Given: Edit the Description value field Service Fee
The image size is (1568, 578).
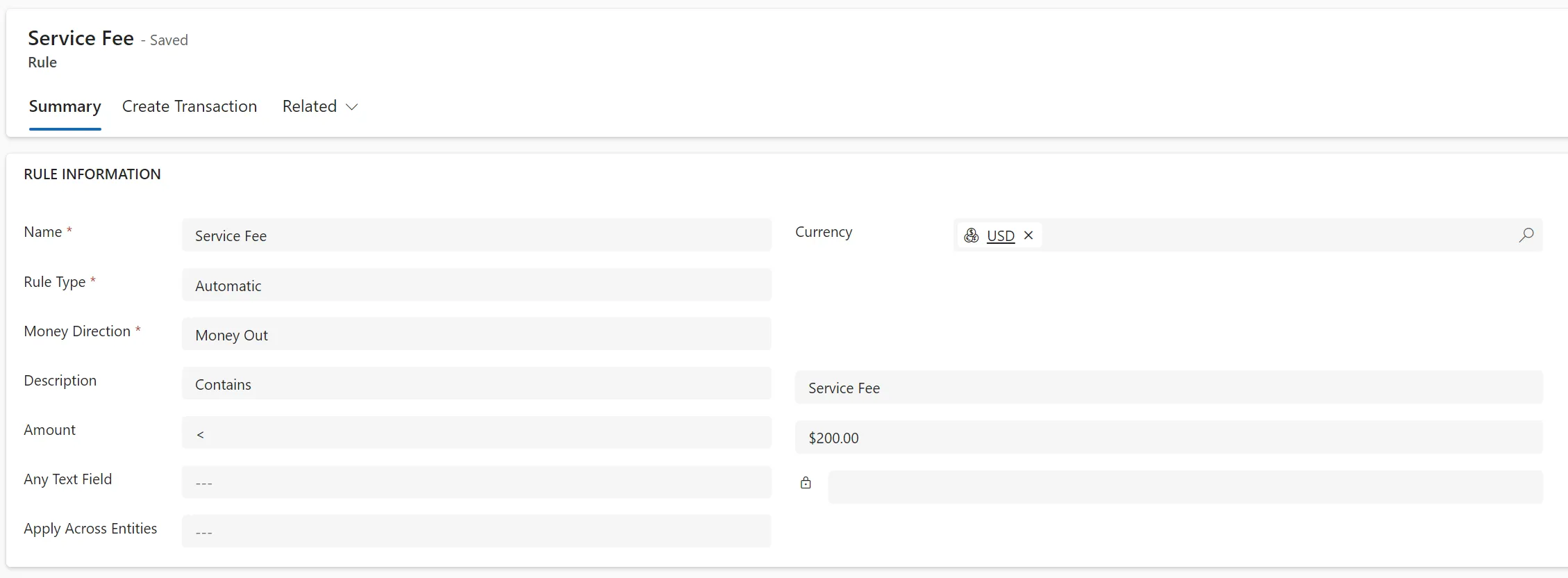Looking at the screenshot, I should point(1169,388).
